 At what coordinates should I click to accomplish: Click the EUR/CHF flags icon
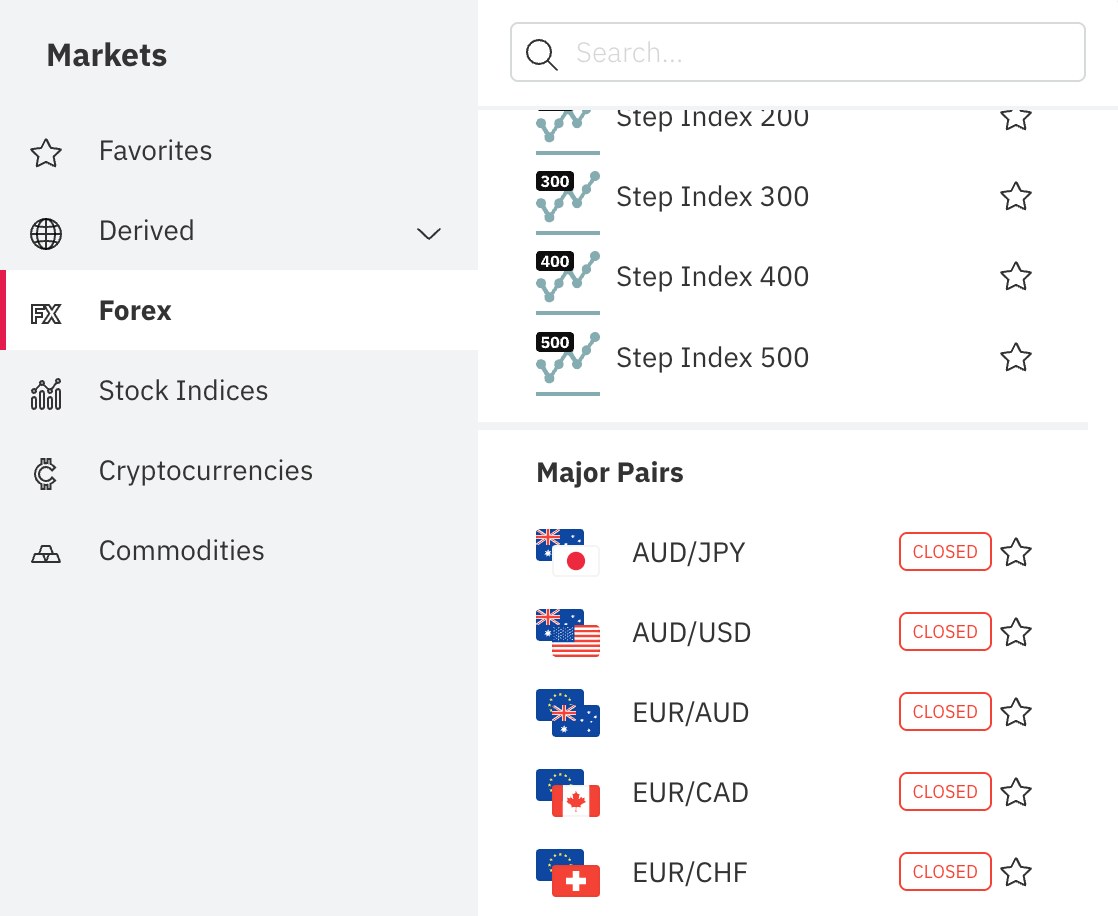coord(567,872)
